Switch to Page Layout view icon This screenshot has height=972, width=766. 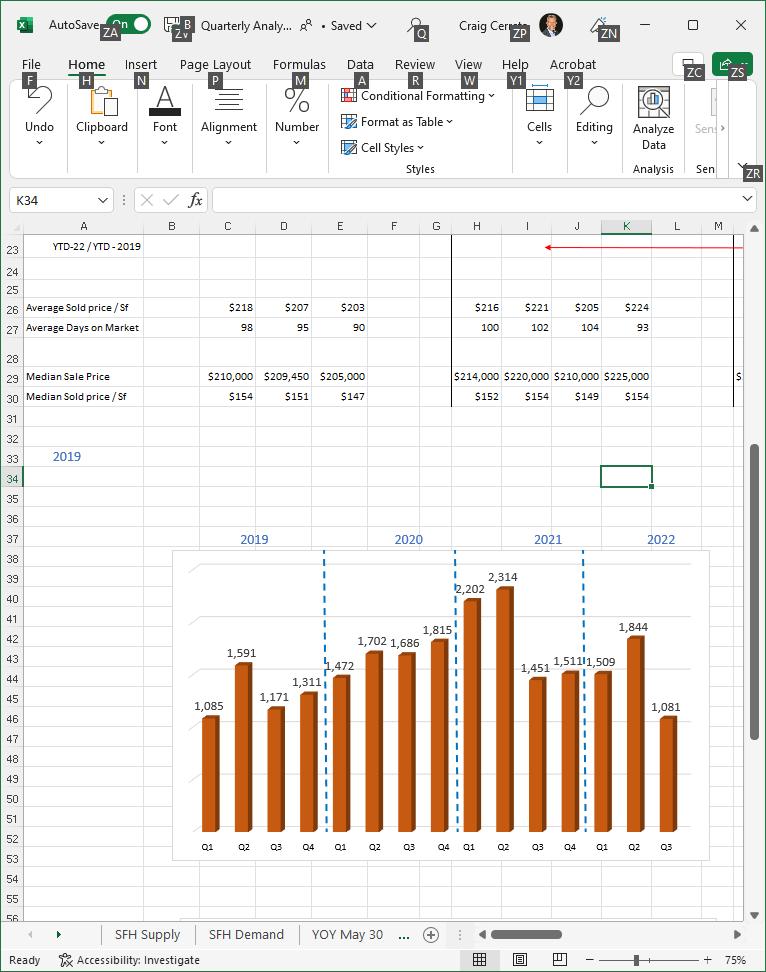coord(519,960)
